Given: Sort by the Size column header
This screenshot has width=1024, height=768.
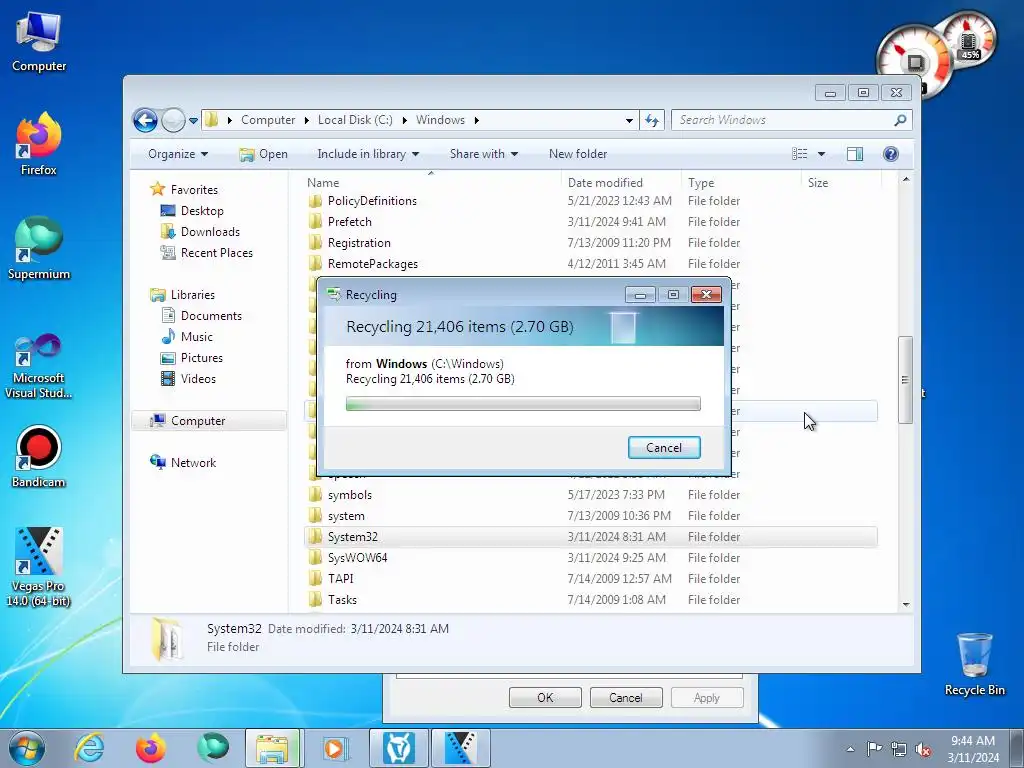Looking at the screenshot, I should point(841,183).
